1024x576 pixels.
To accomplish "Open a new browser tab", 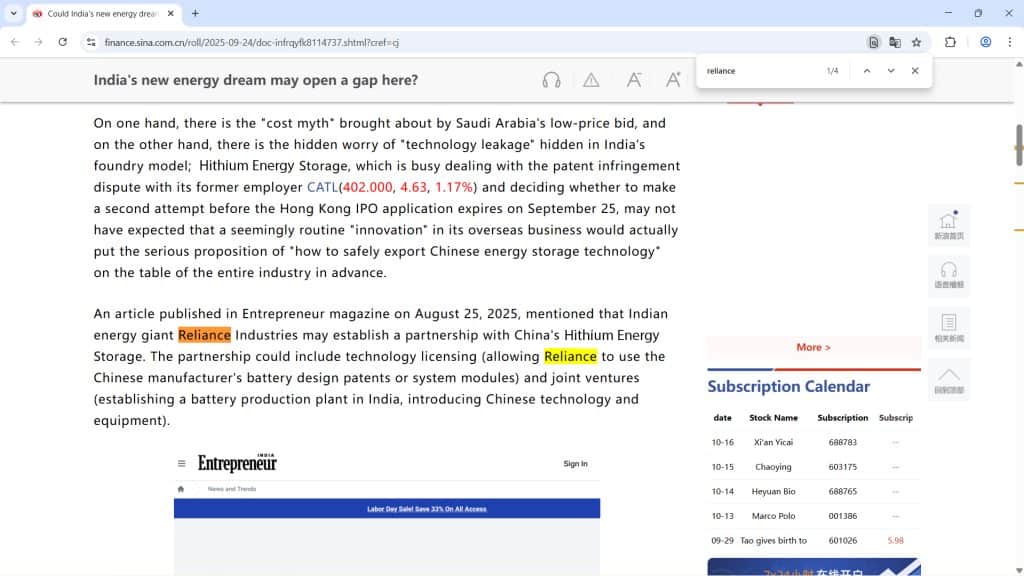I will coord(195,14).
